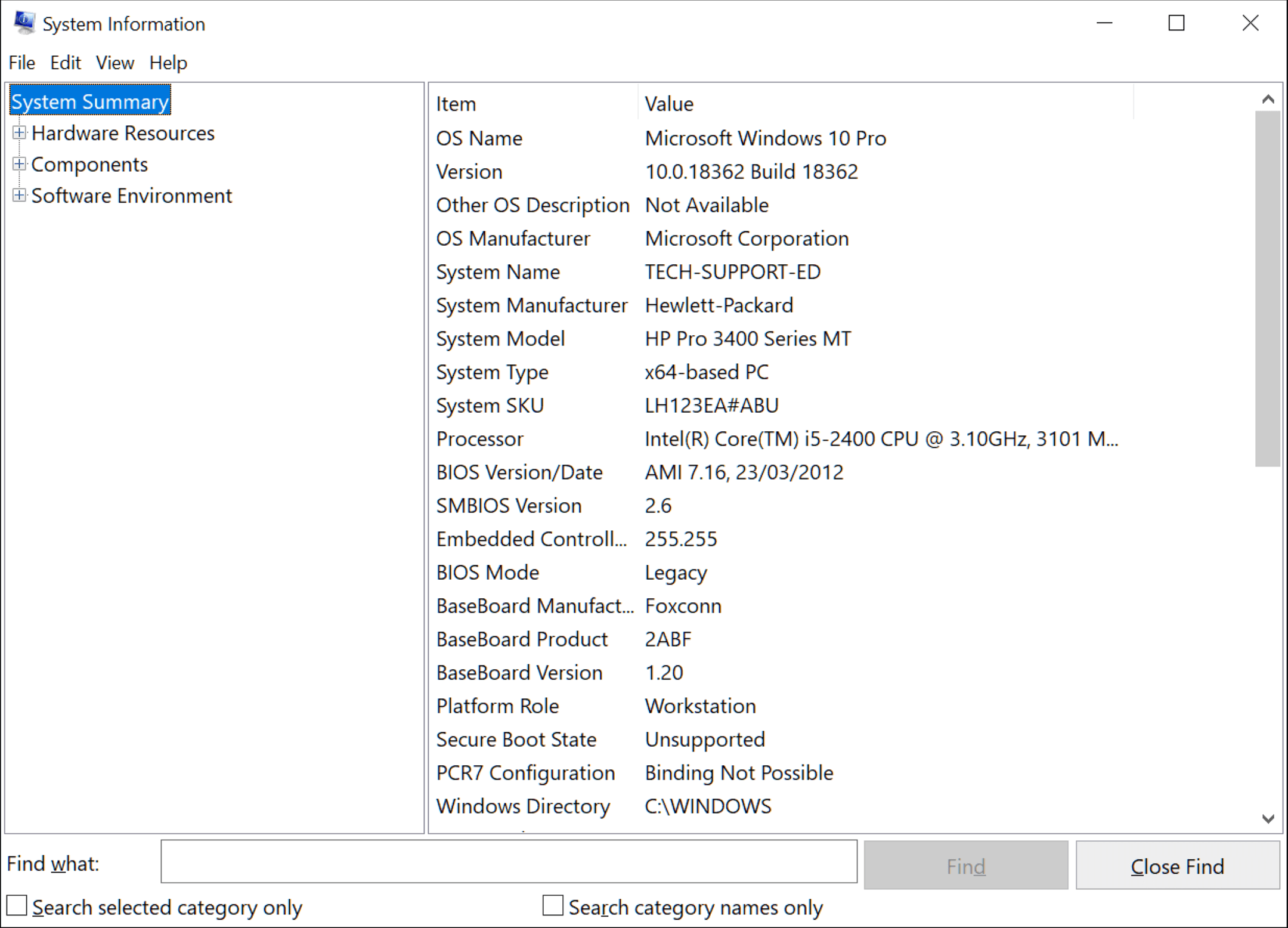The image size is (1288, 928).
Task: Click the scroll down arrow in details pane
Action: [1268, 818]
